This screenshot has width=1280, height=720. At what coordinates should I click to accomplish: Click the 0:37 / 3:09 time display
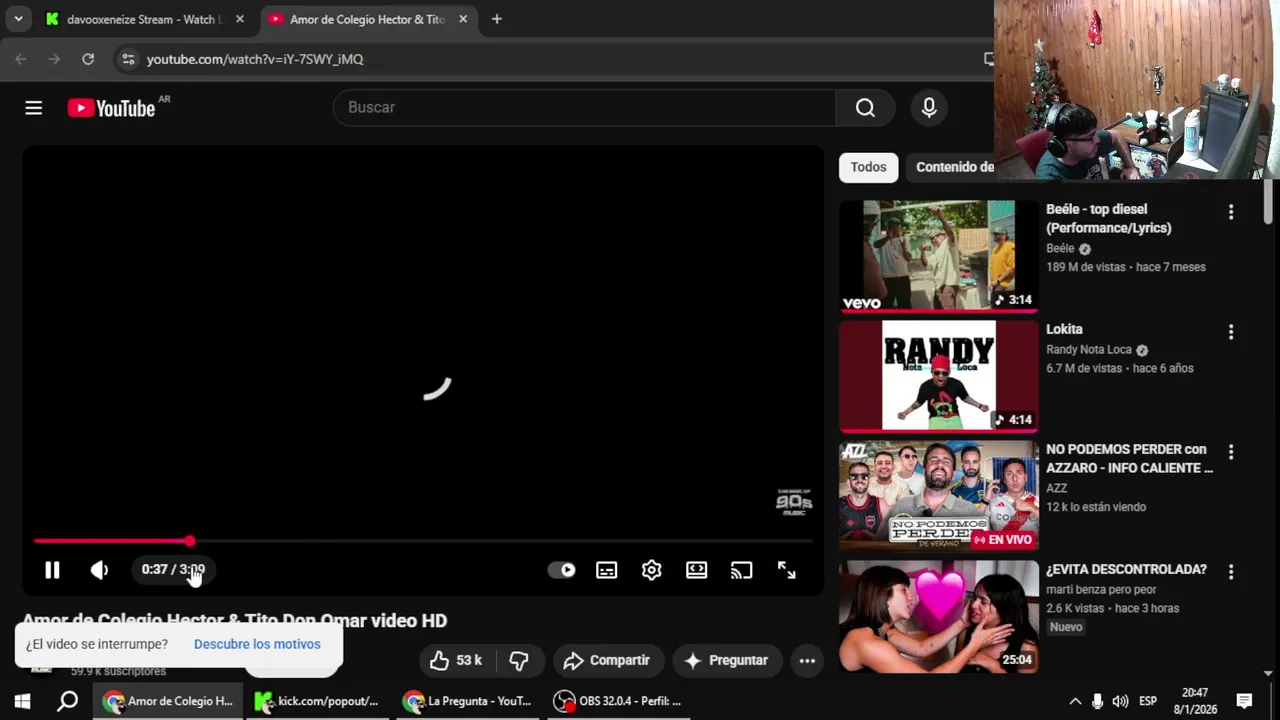click(x=173, y=569)
